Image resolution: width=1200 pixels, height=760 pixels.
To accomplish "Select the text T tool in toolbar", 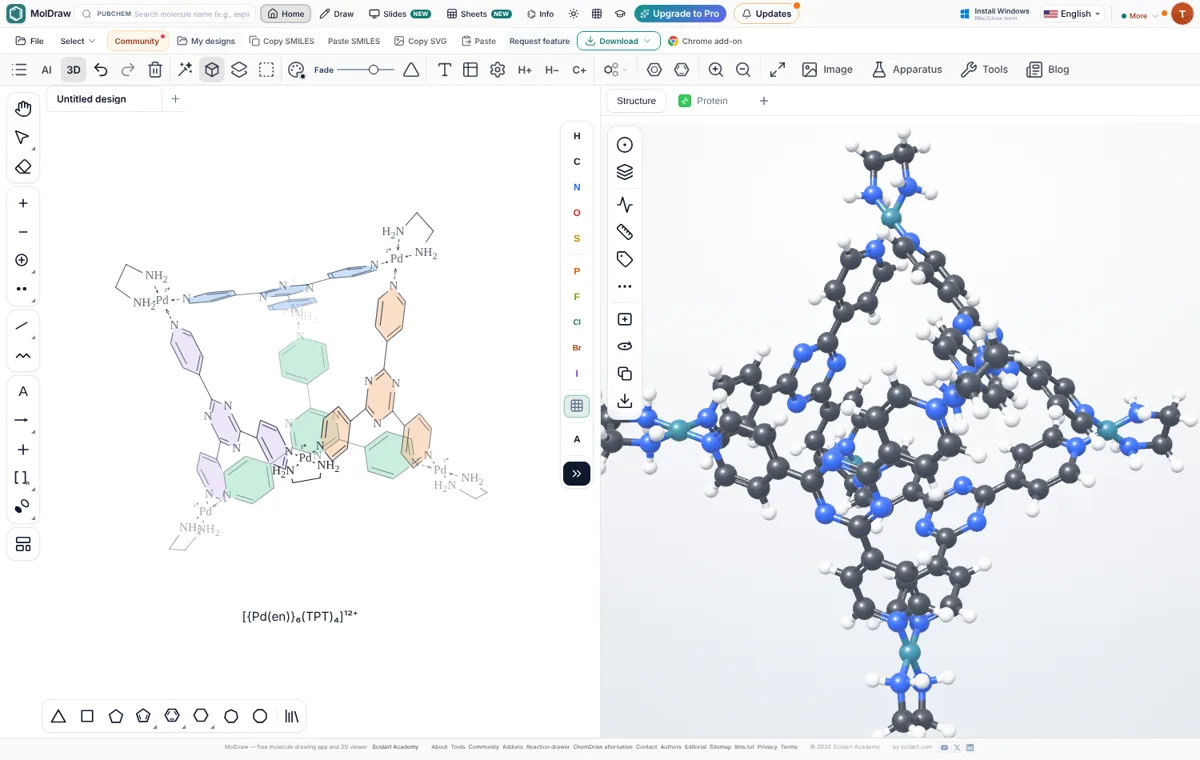I will 444,70.
